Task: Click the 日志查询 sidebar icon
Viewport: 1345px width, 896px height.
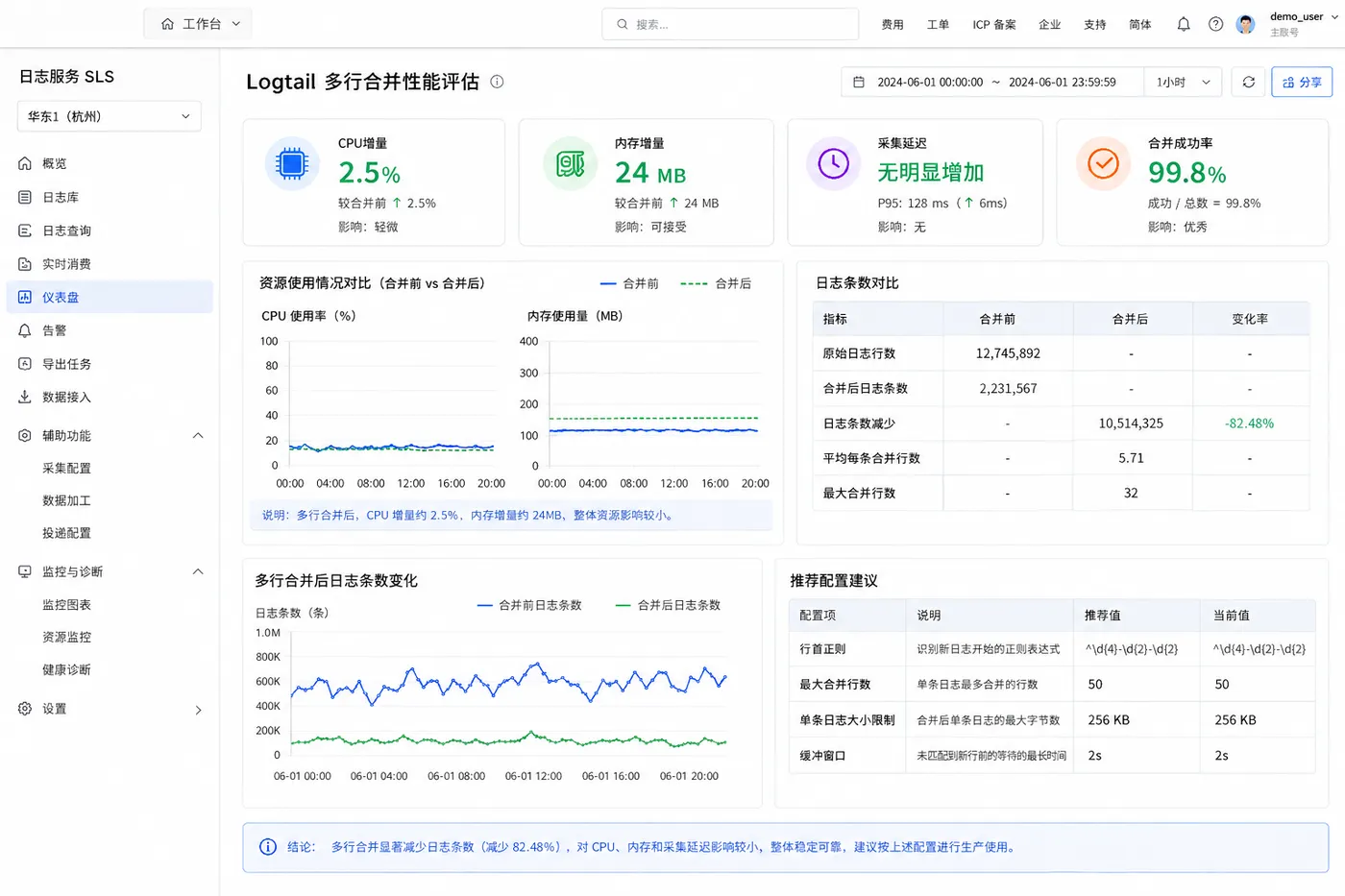Action: [x=25, y=230]
